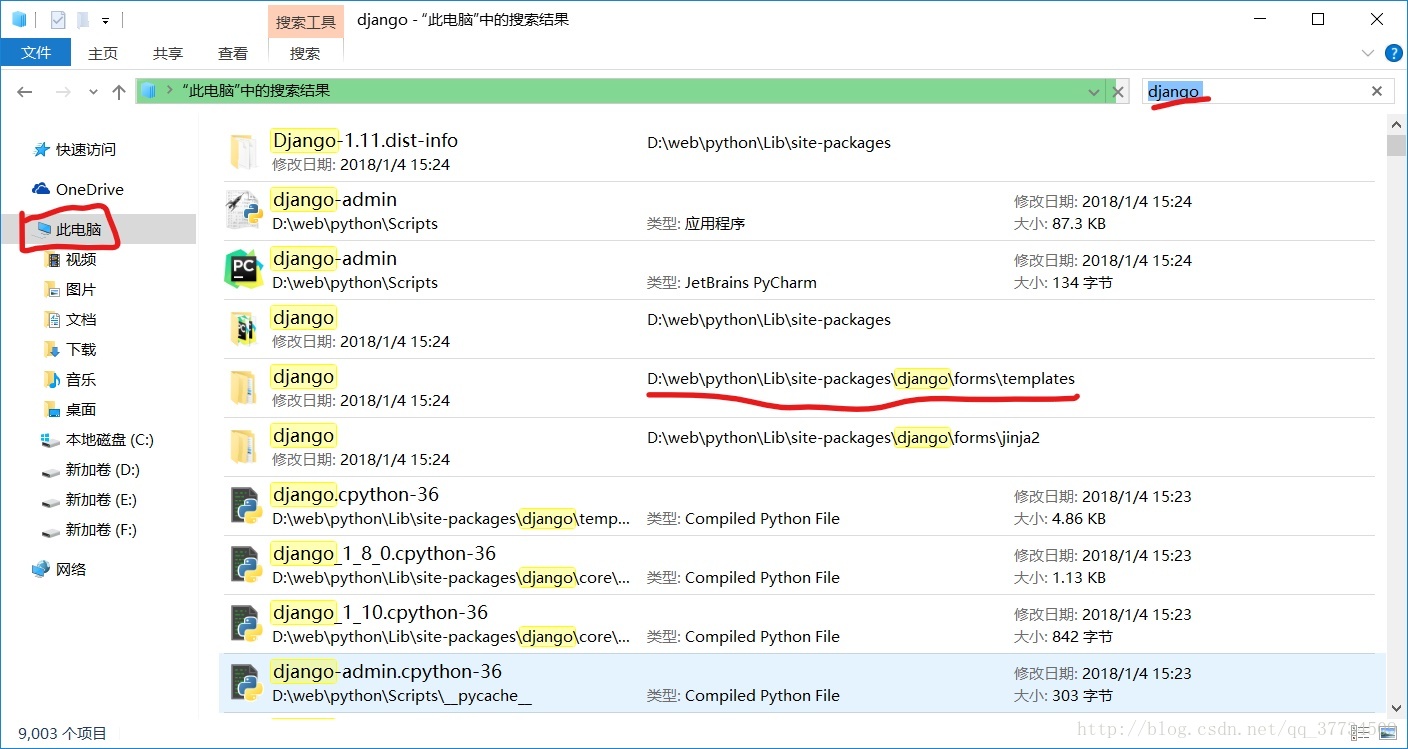Screen dimensions: 1408x749
Task: Expand the ribbon with the chevron arrow
Action: coord(1368,52)
